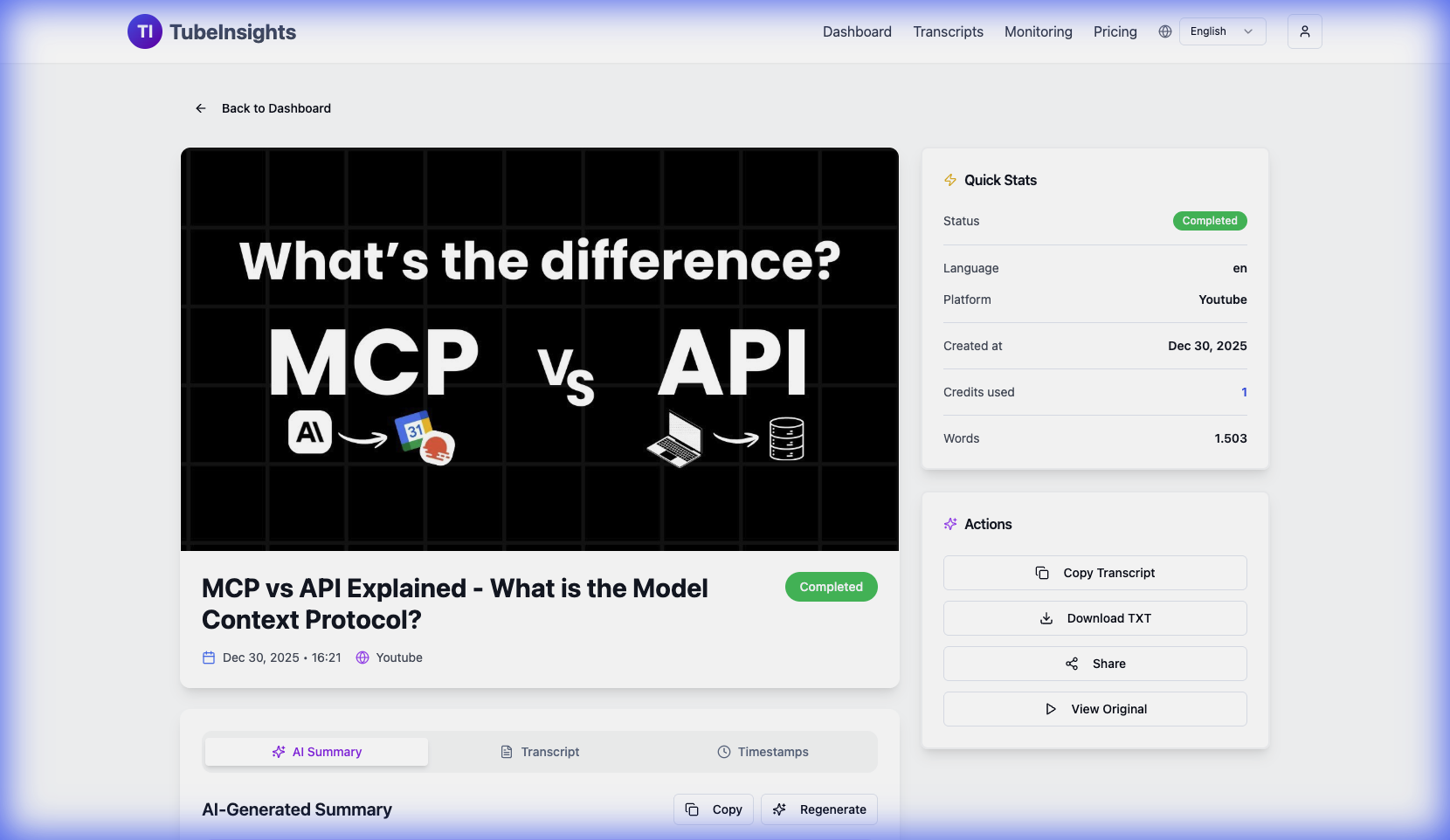Click the copy icon on Copy Transcript

1042,573
